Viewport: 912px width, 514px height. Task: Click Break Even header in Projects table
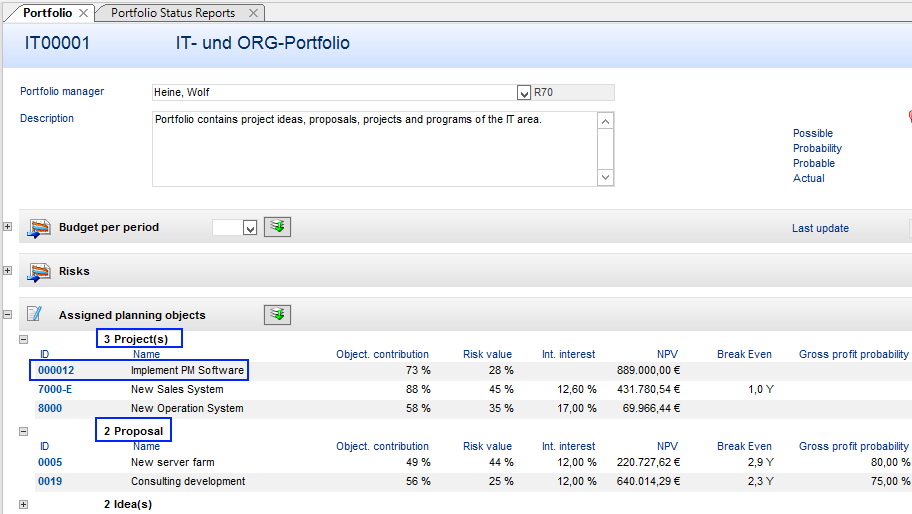(x=744, y=354)
